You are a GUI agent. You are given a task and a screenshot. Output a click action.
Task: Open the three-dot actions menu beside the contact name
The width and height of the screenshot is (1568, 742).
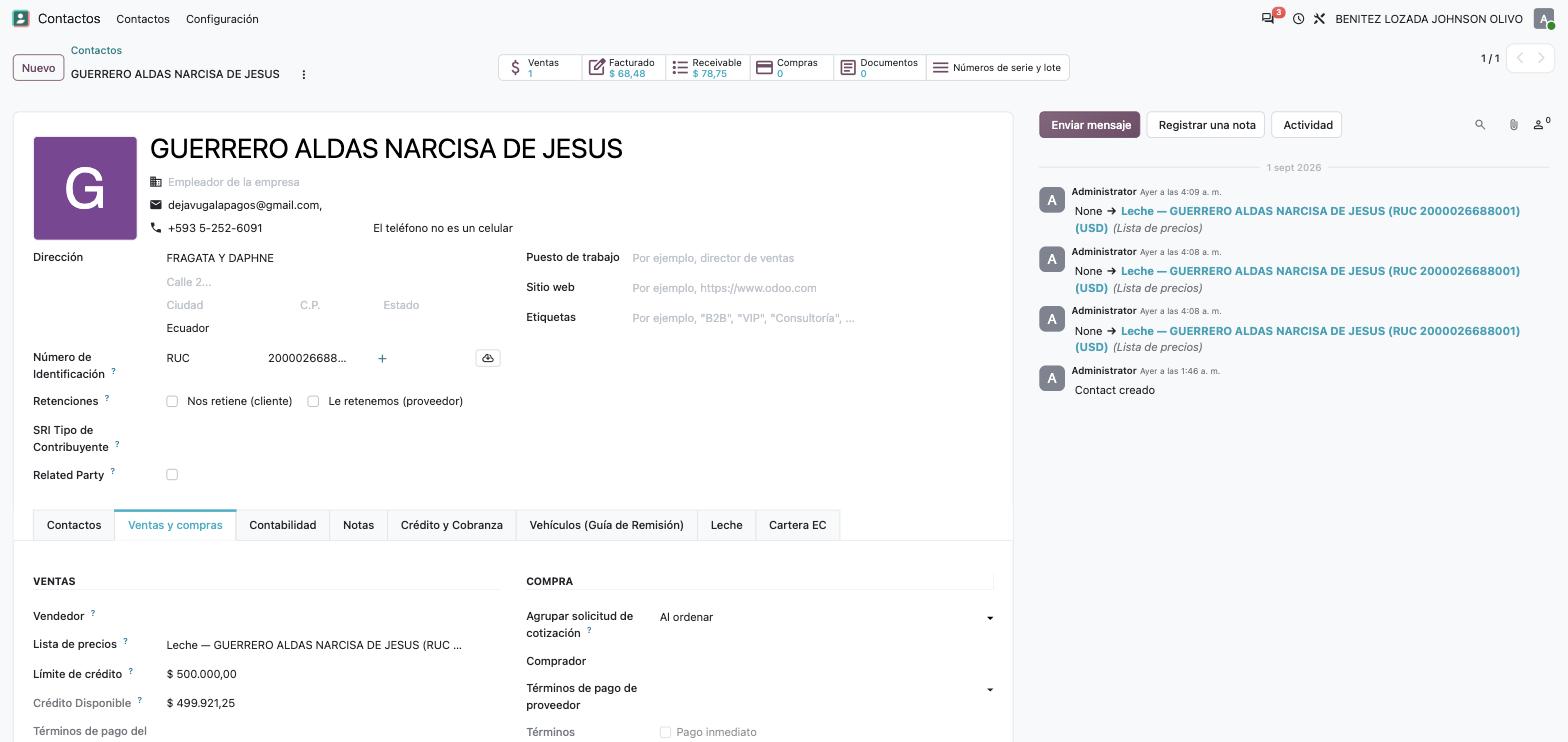[x=304, y=74]
